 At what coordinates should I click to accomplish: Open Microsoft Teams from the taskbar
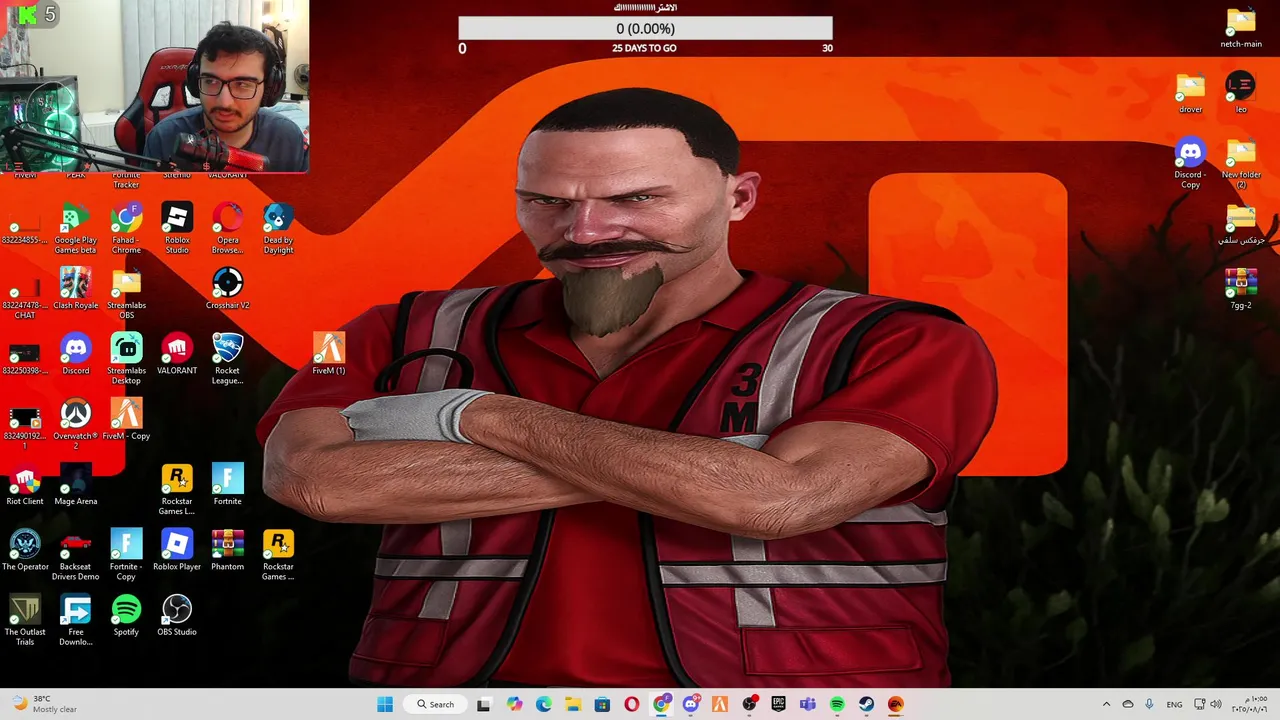tap(807, 704)
